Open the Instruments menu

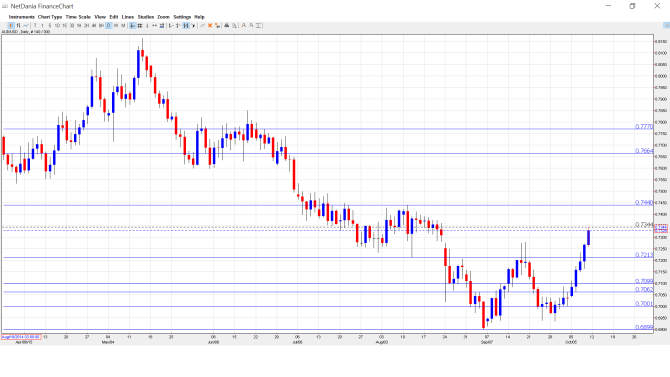coord(21,17)
